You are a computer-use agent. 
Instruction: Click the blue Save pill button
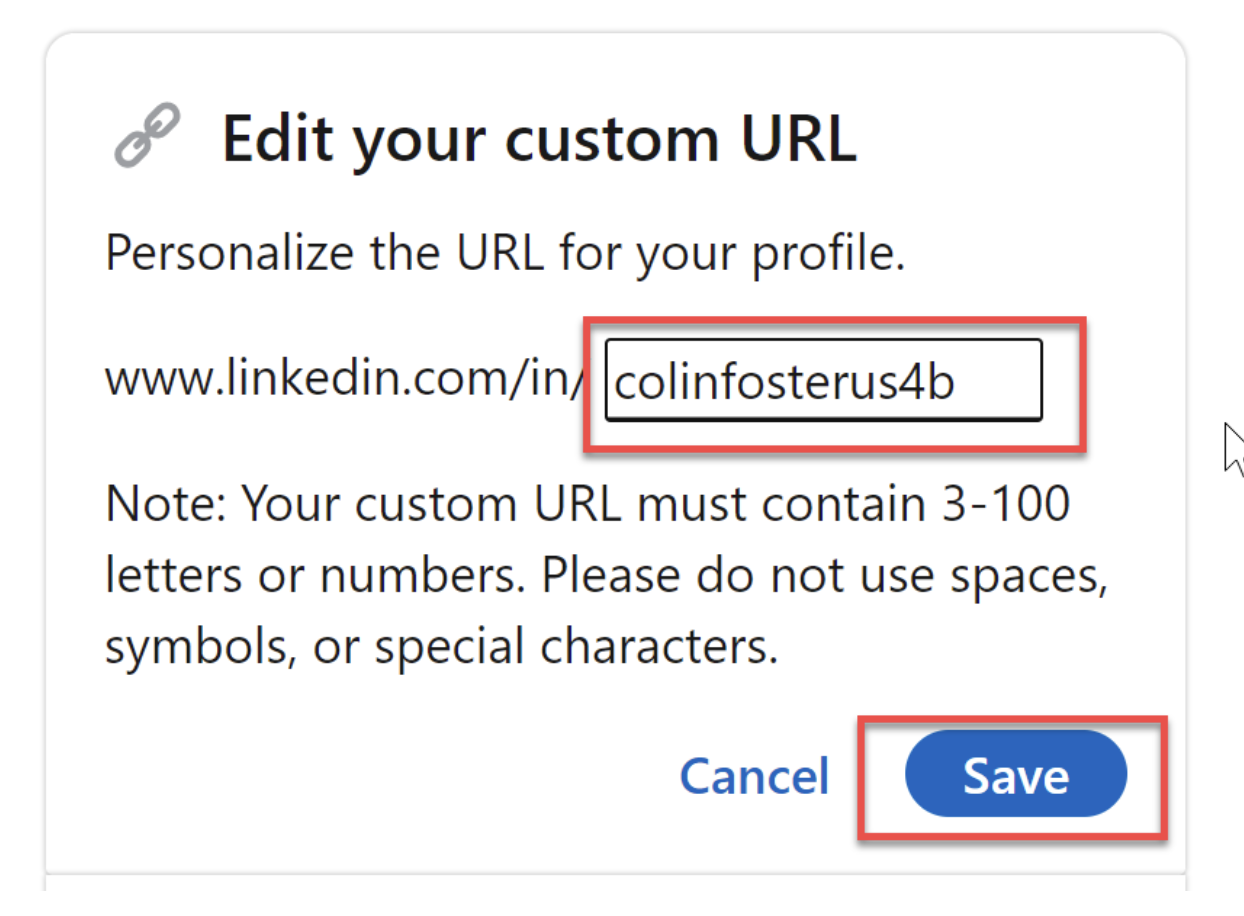click(x=1015, y=773)
